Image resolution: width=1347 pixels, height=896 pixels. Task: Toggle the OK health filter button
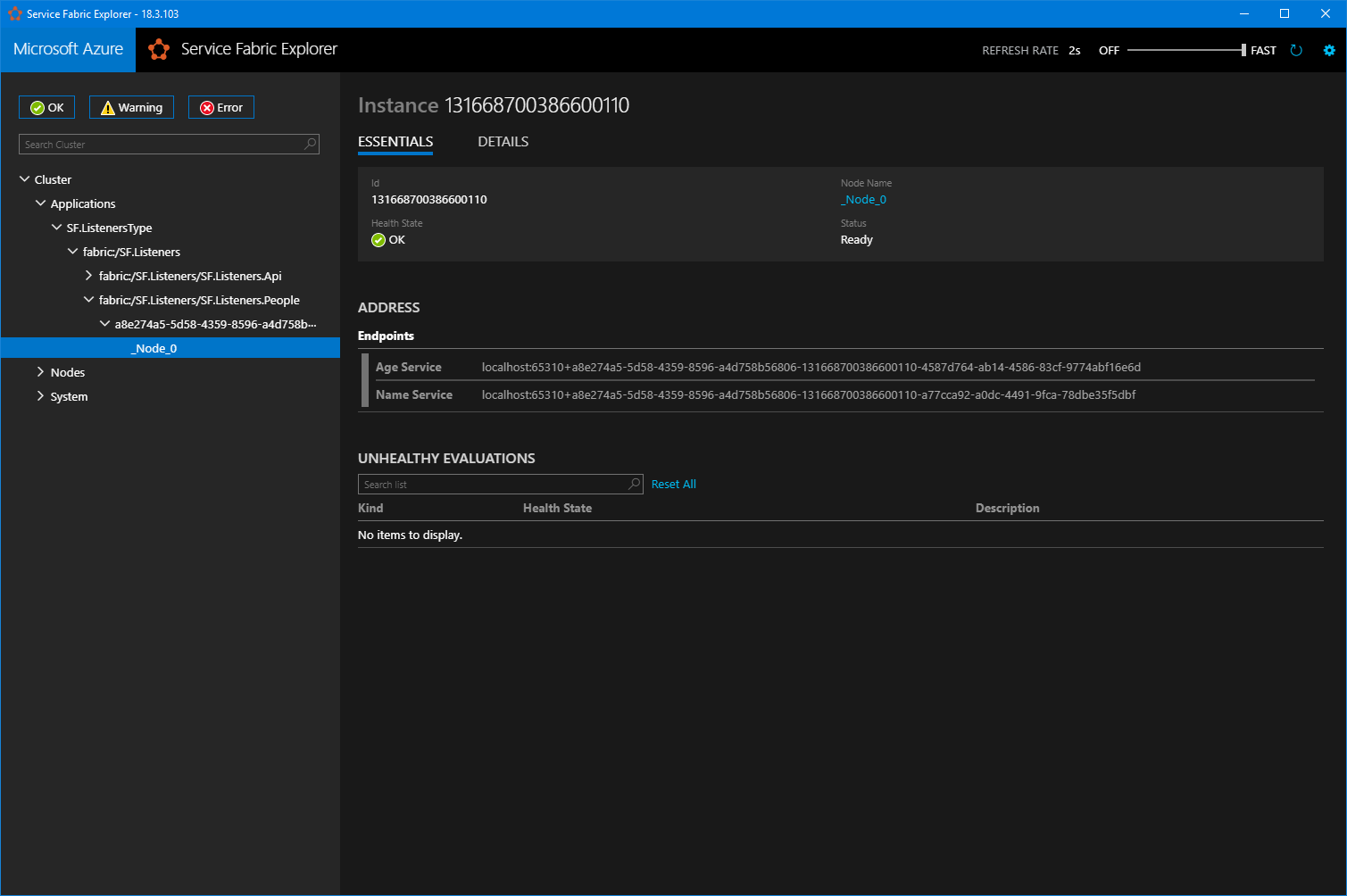(46, 107)
